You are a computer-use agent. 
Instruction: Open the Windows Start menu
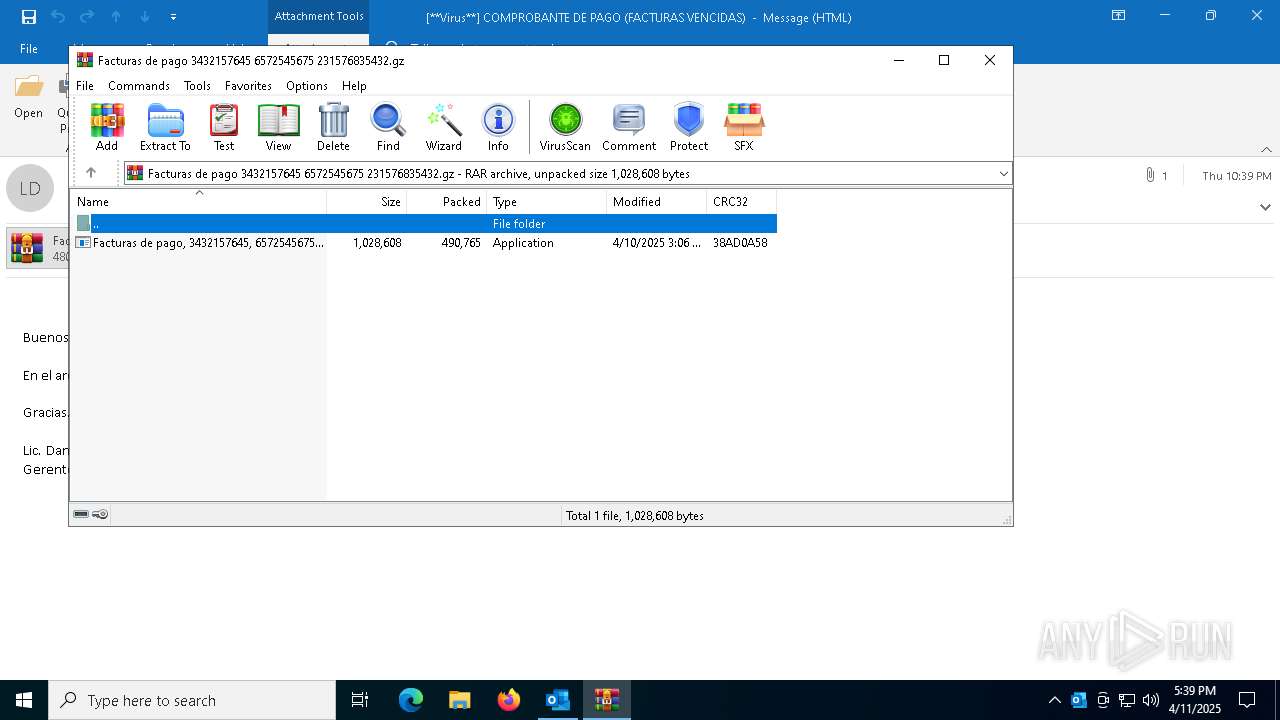click(24, 700)
